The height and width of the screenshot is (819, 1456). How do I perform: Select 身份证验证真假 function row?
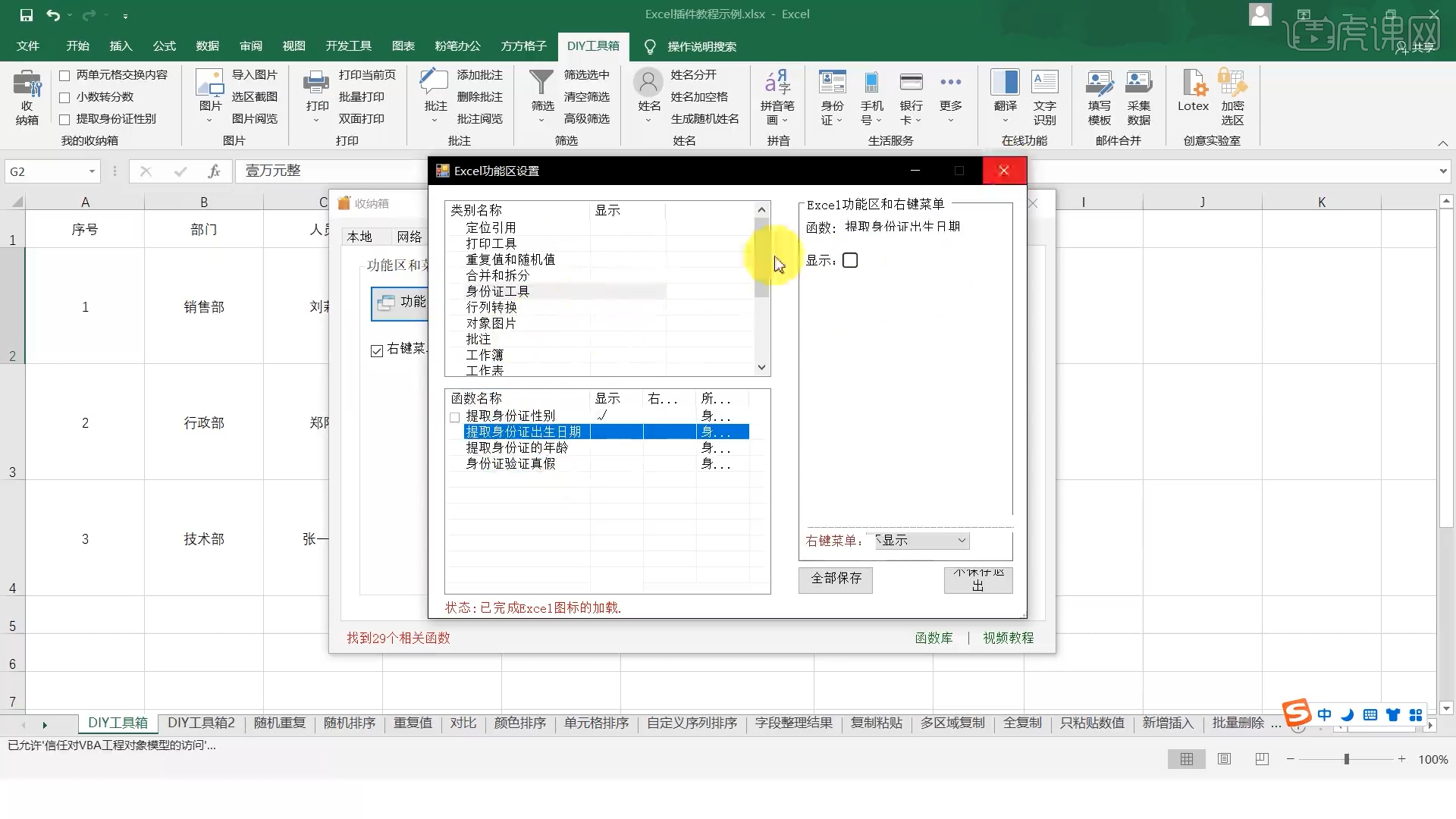[510, 463]
